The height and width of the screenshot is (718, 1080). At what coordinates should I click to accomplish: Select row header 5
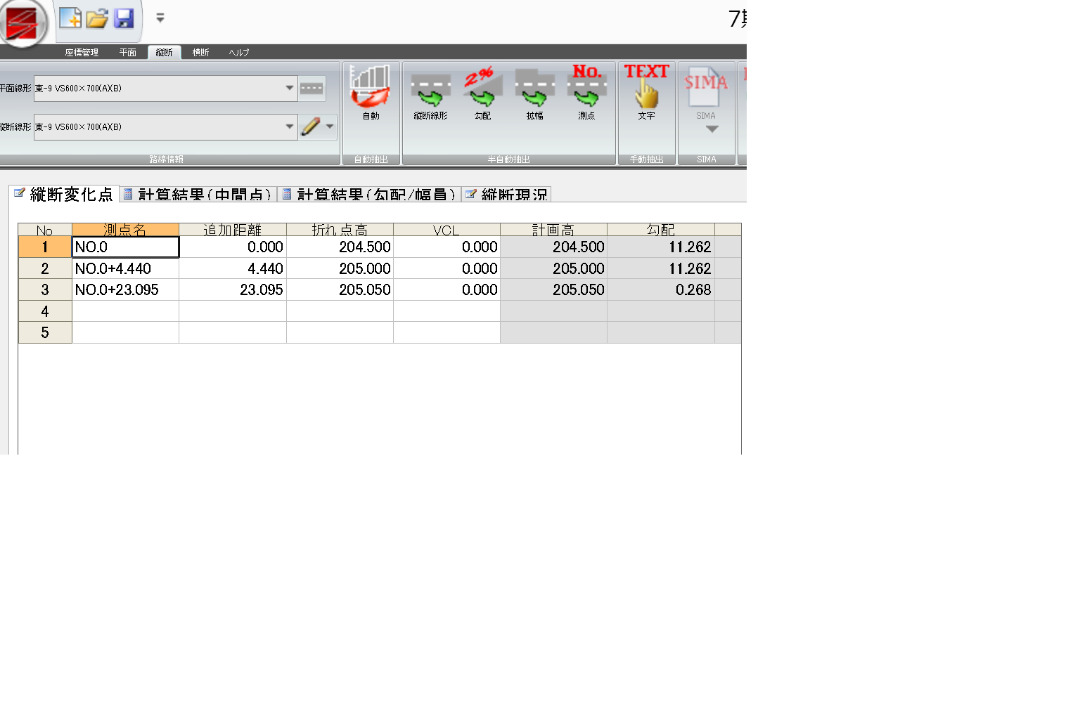(45, 332)
